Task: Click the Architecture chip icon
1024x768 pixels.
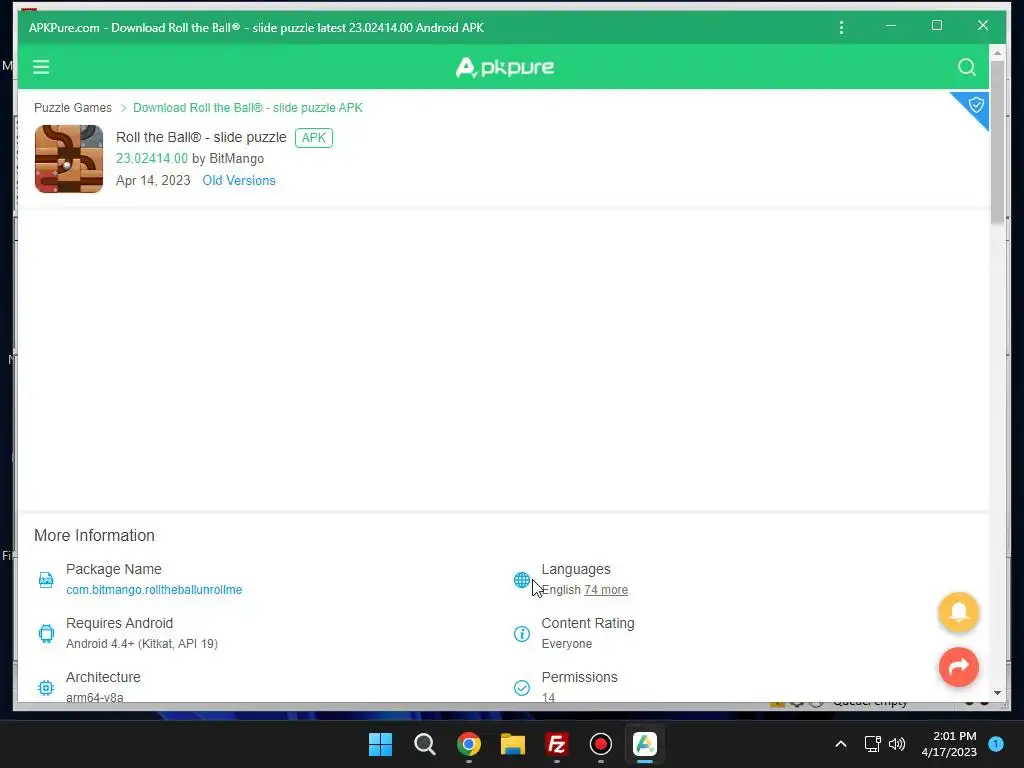Action: click(46, 688)
